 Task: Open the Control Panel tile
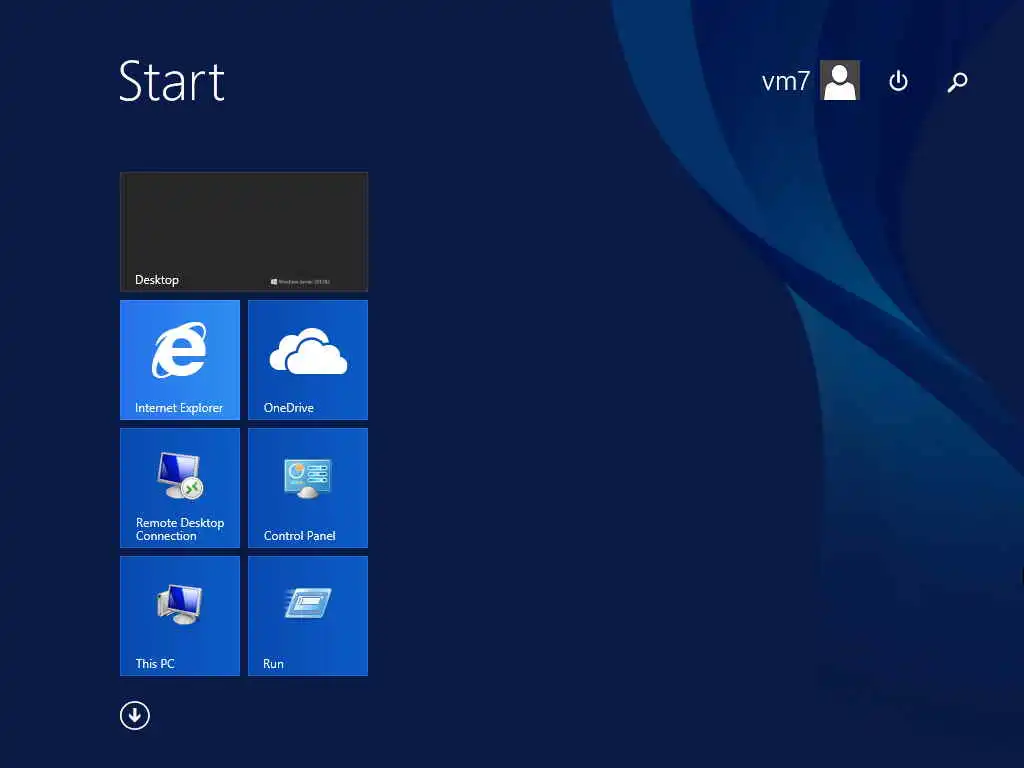click(308, 488)
